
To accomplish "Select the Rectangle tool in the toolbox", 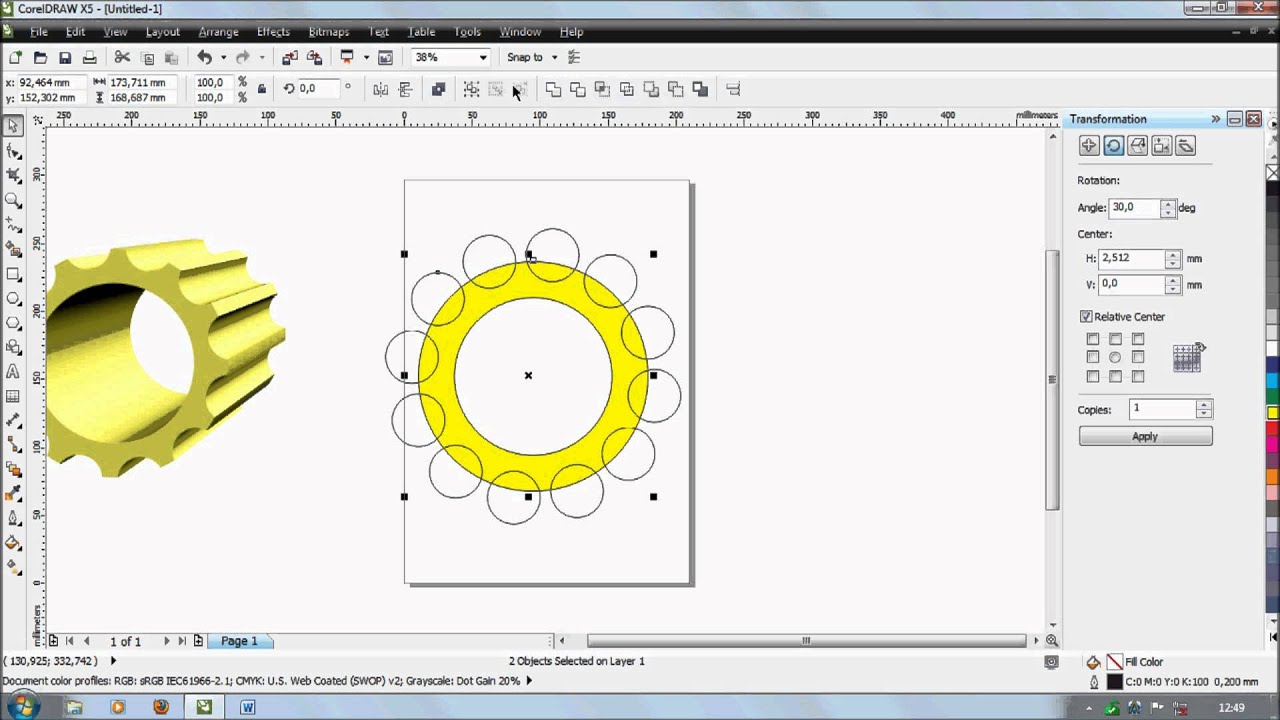I will coord(13,273).
